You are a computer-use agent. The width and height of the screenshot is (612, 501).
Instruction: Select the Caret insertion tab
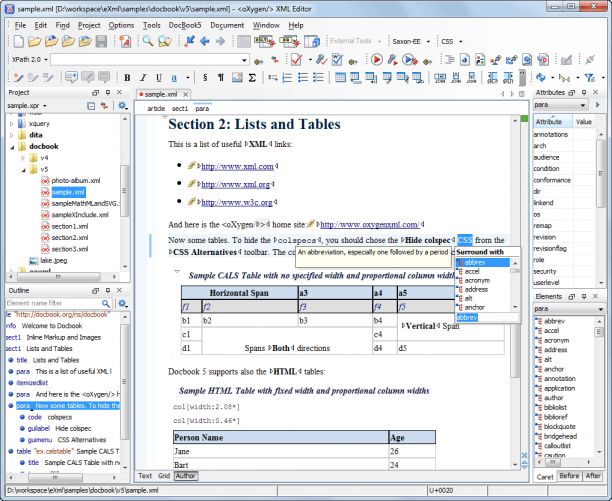544,476
